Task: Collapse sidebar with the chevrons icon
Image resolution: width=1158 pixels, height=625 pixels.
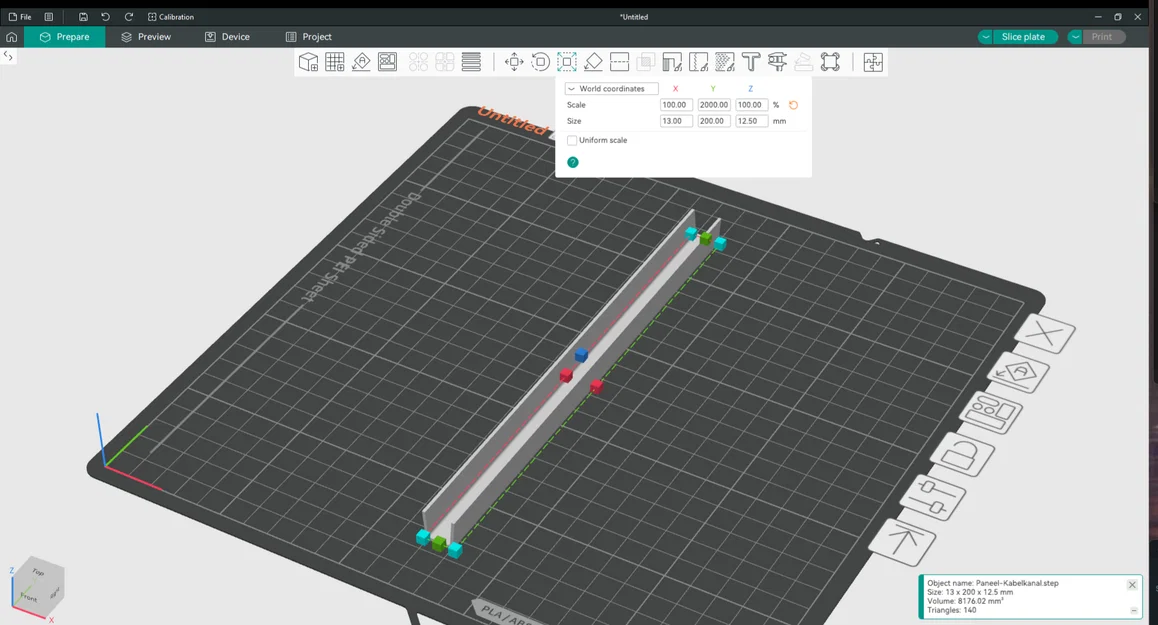Action: 8,55
